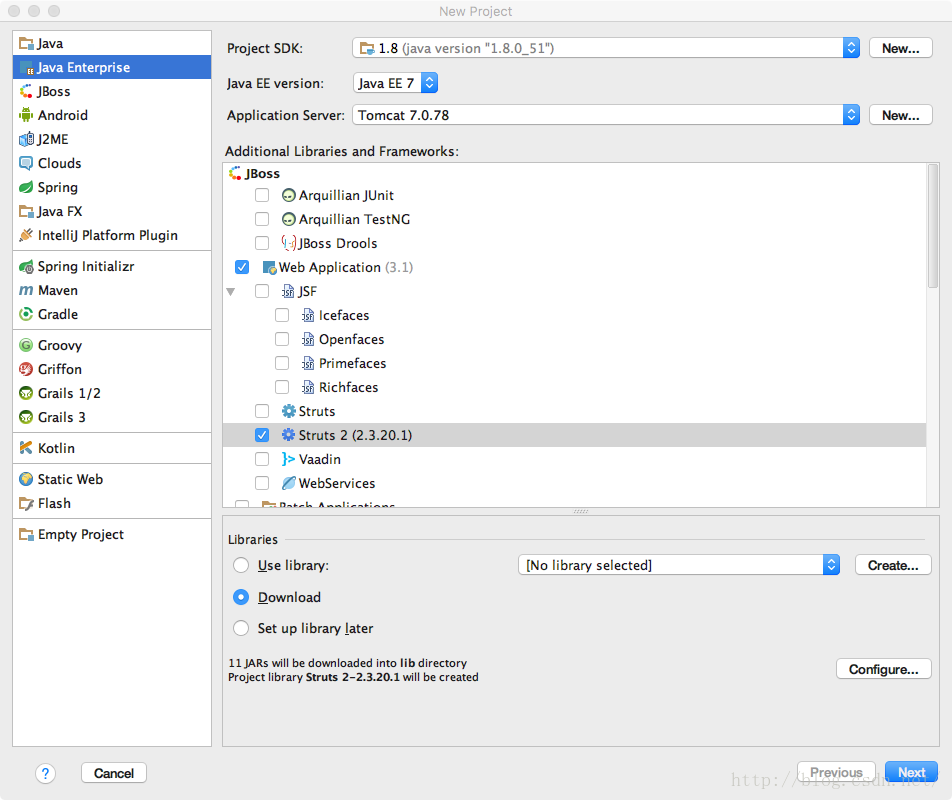Click the Gradle icon
The width and height of the screenshot is (952, 800).
click(26, 314)
